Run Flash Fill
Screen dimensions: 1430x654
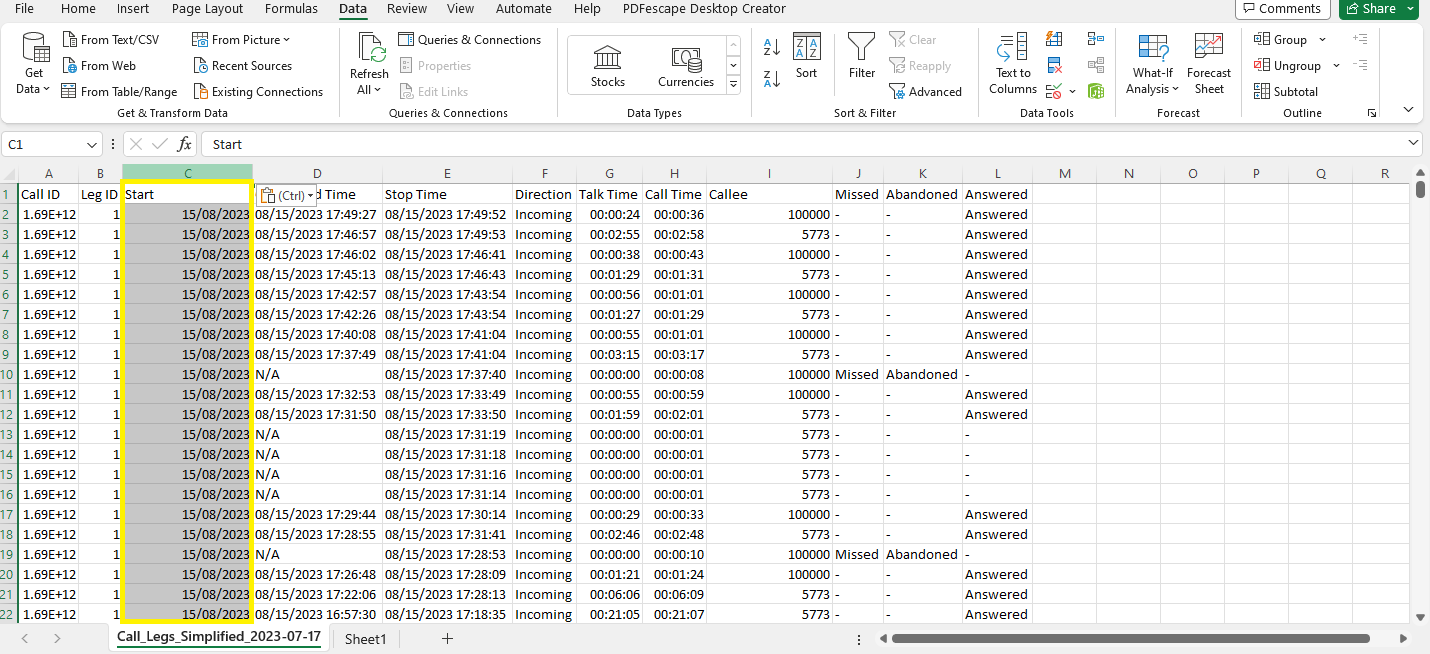(1054, 40)
